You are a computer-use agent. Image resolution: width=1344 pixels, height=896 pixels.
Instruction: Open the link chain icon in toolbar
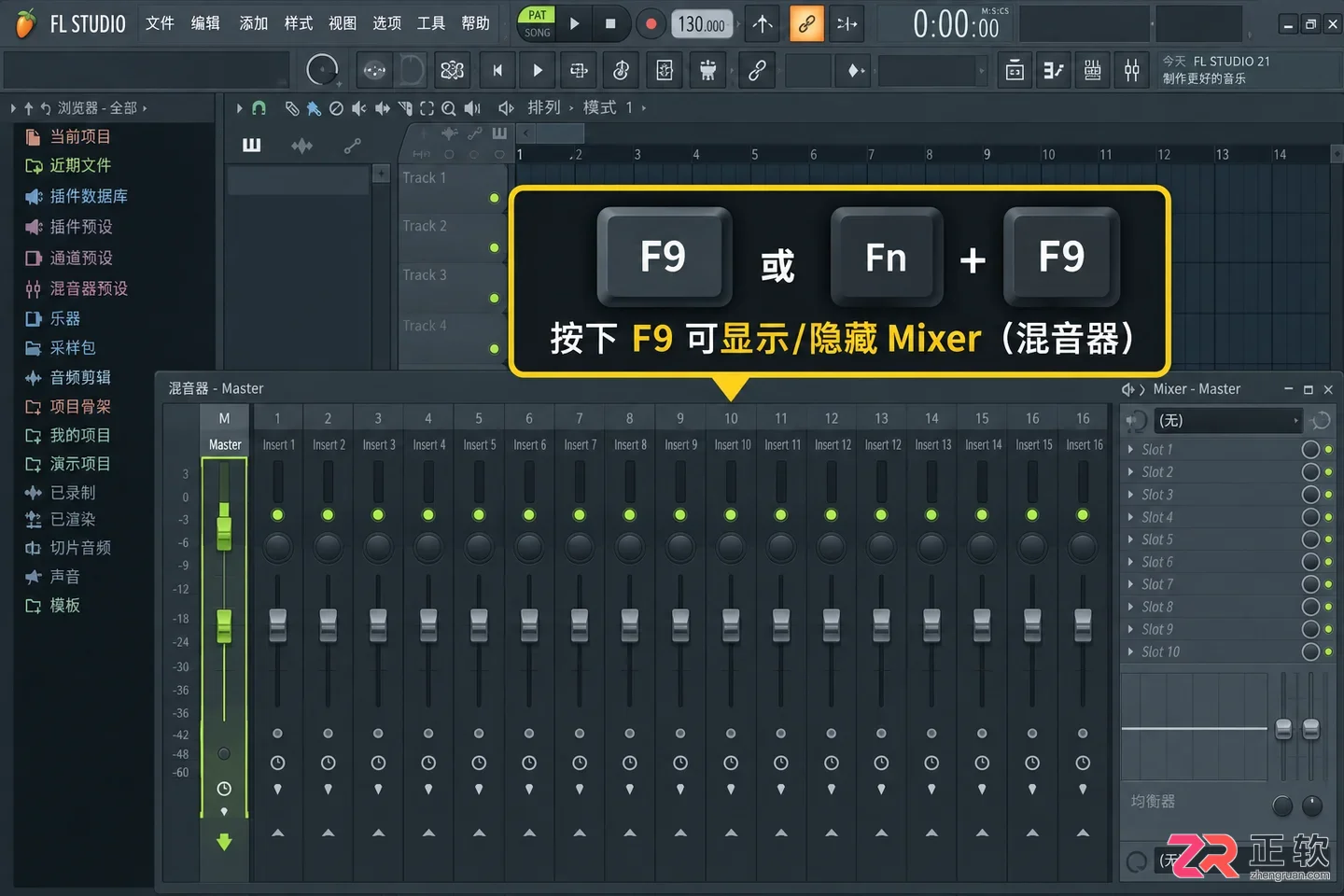tap(757, 70)
